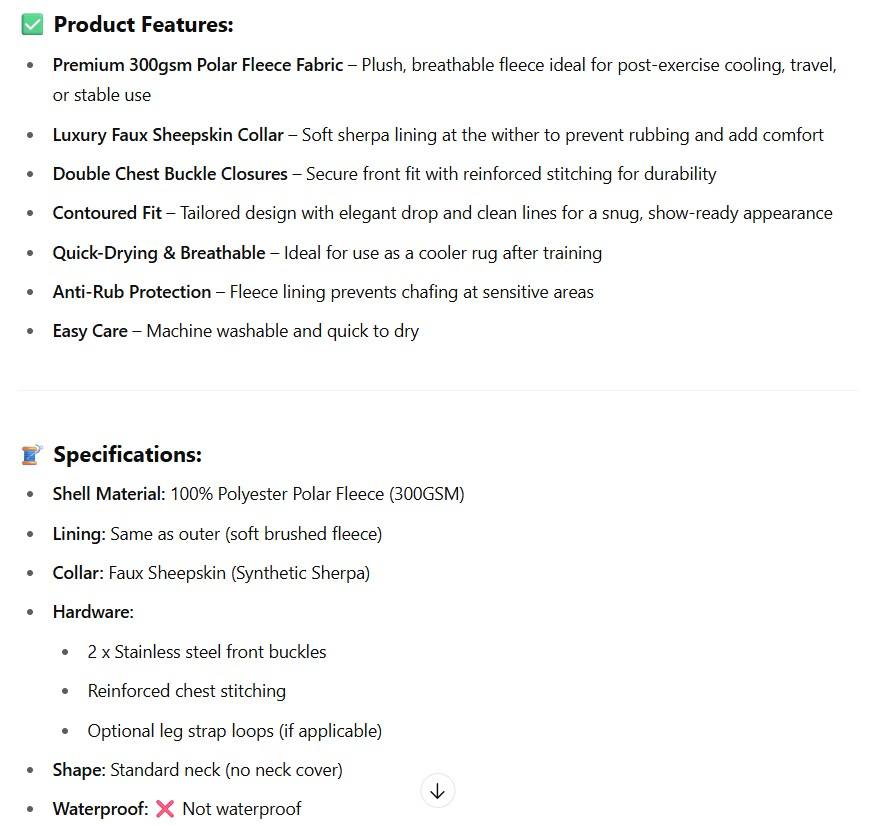Click the "Lining:" specification label
The image size is (893, 825).
(x=79, y=534)
